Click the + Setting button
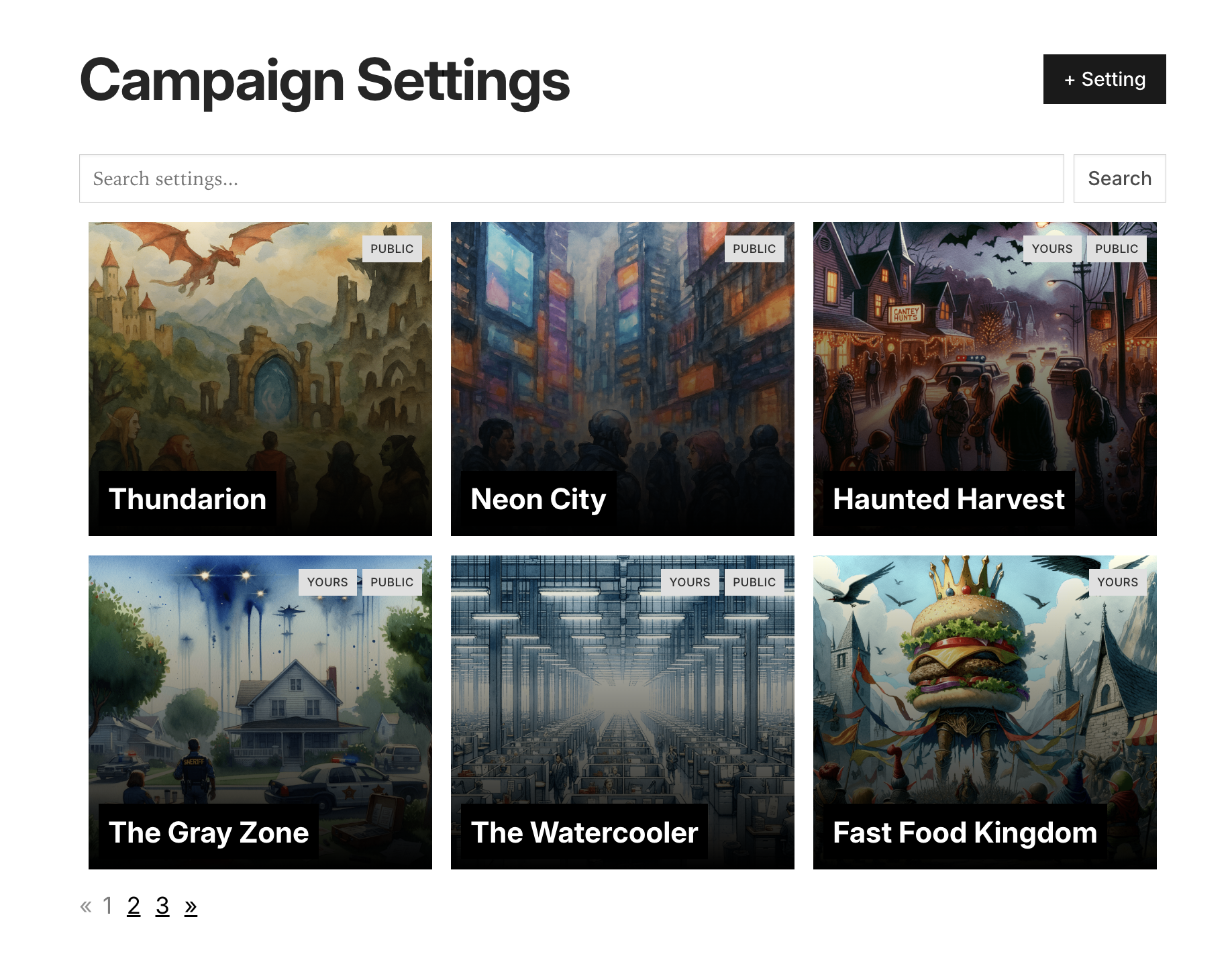The height and width of the screenshot is (962, 1232). [x=1104, y=78]
